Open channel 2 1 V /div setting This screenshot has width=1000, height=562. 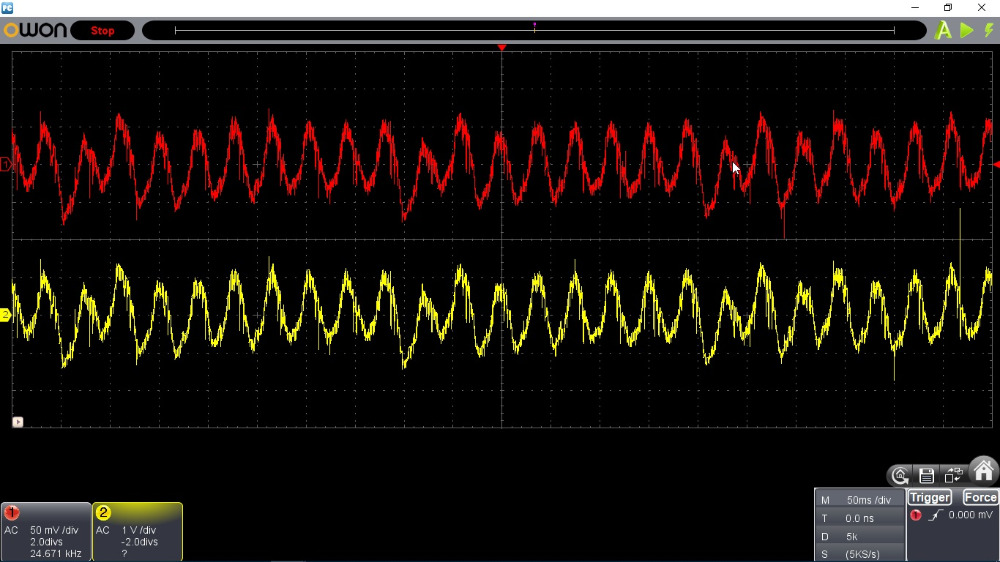(x=138, y=530)
